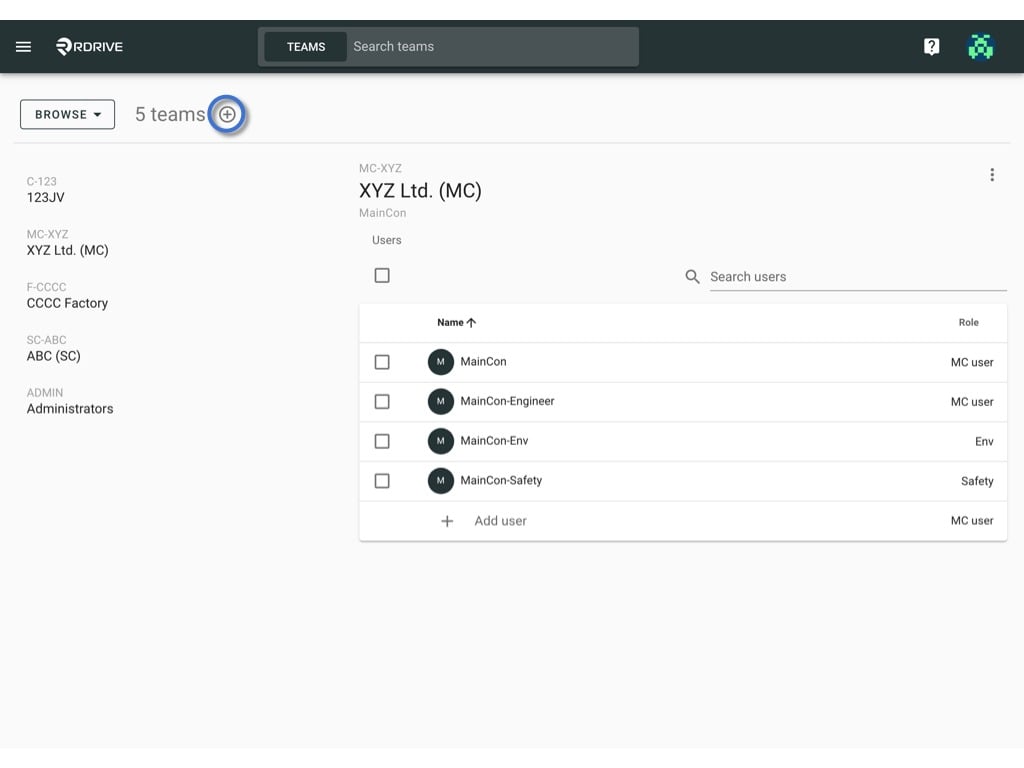Click the MainCon user name
The width and height of the screenshot is (1024, 768).
(x=483, y=362)
